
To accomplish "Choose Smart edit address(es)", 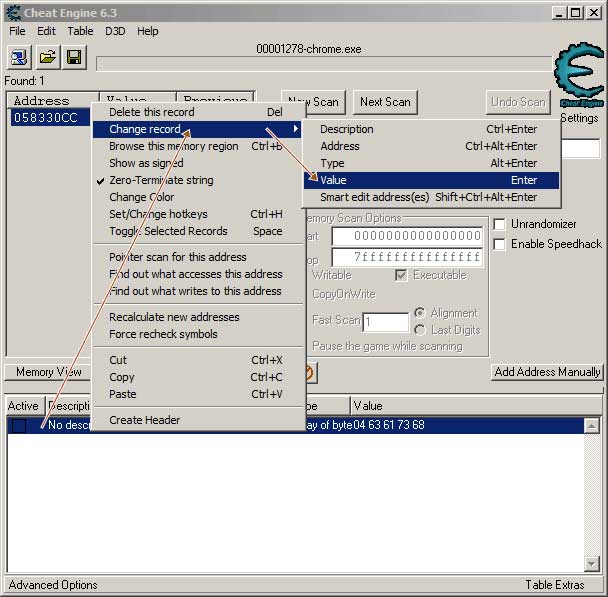I will (431, 197).
